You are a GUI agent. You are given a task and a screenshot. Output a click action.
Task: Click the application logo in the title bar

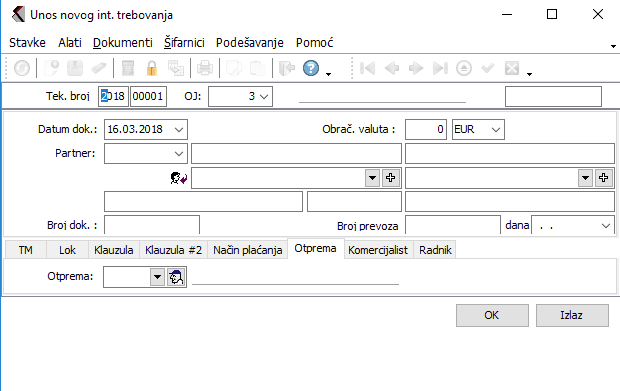click(18, 15)
